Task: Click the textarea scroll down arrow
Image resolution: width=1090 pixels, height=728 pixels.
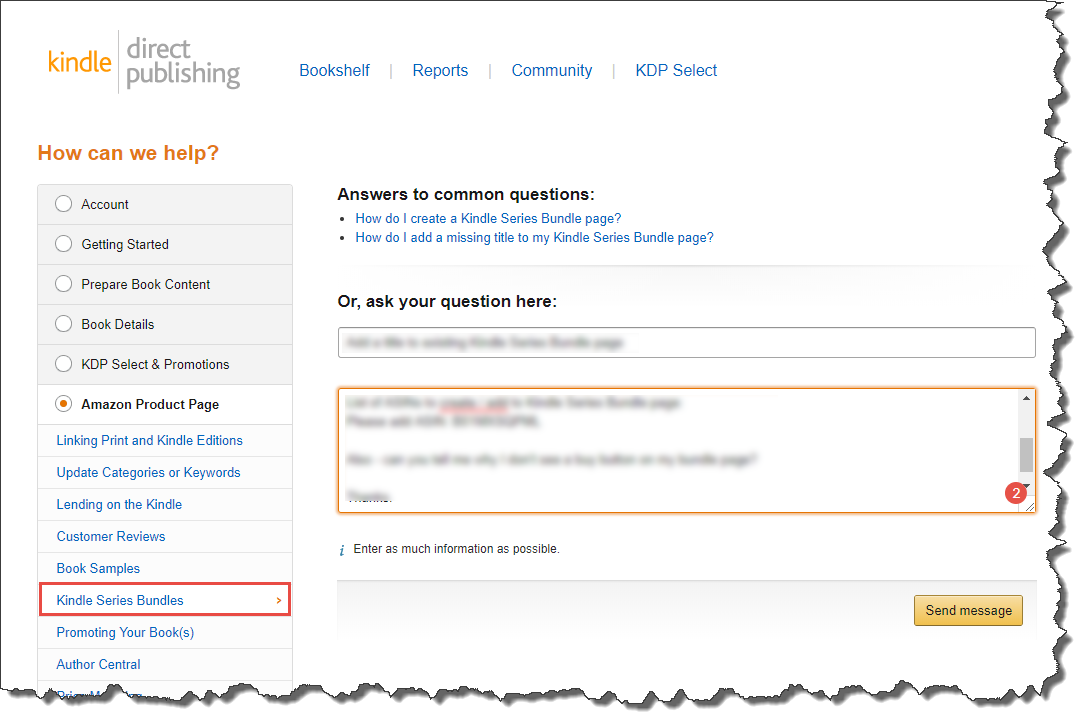Action: pyautogui.click(x=1026, y=486)
